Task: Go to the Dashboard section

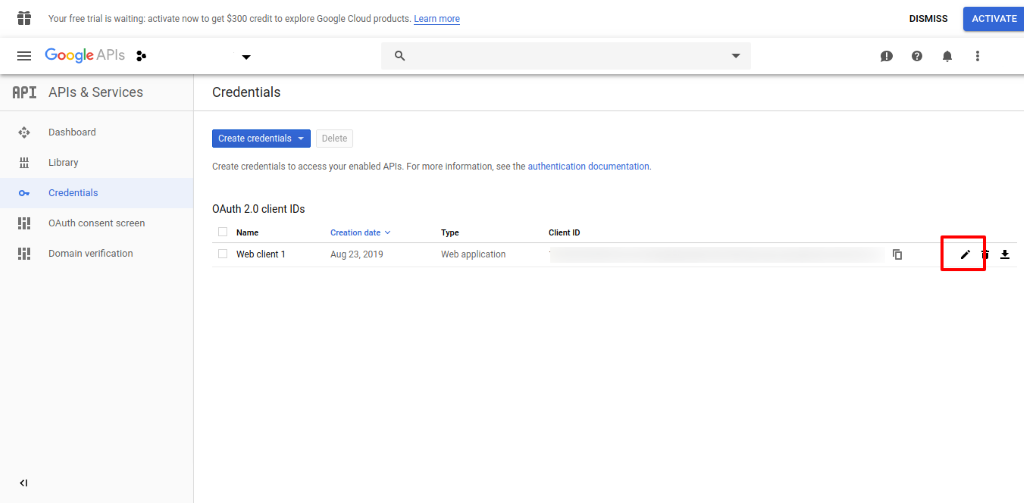Action: coord(72,132)
